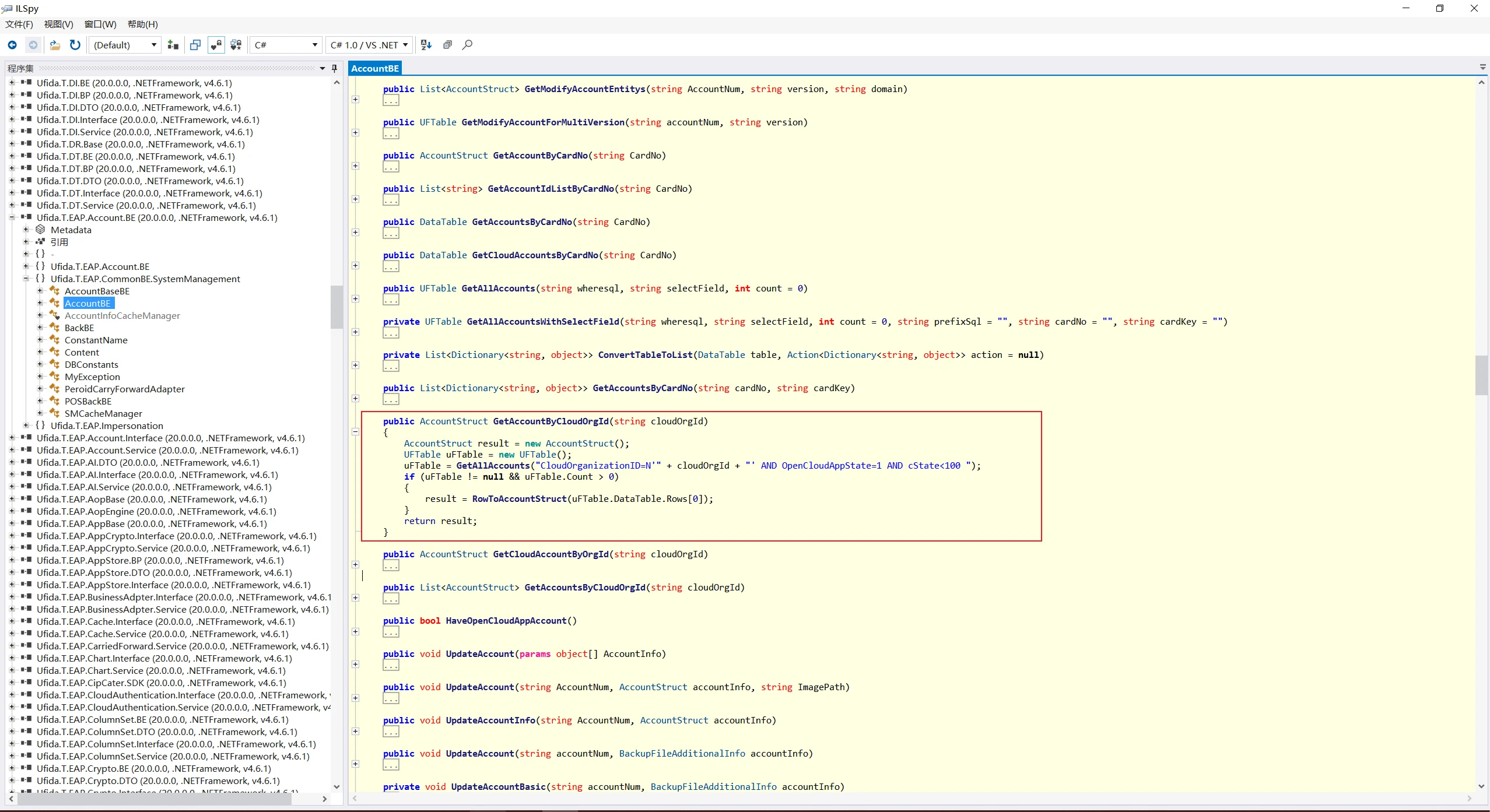Click the collapse all tree nodes icon

[x=447, y=45]
